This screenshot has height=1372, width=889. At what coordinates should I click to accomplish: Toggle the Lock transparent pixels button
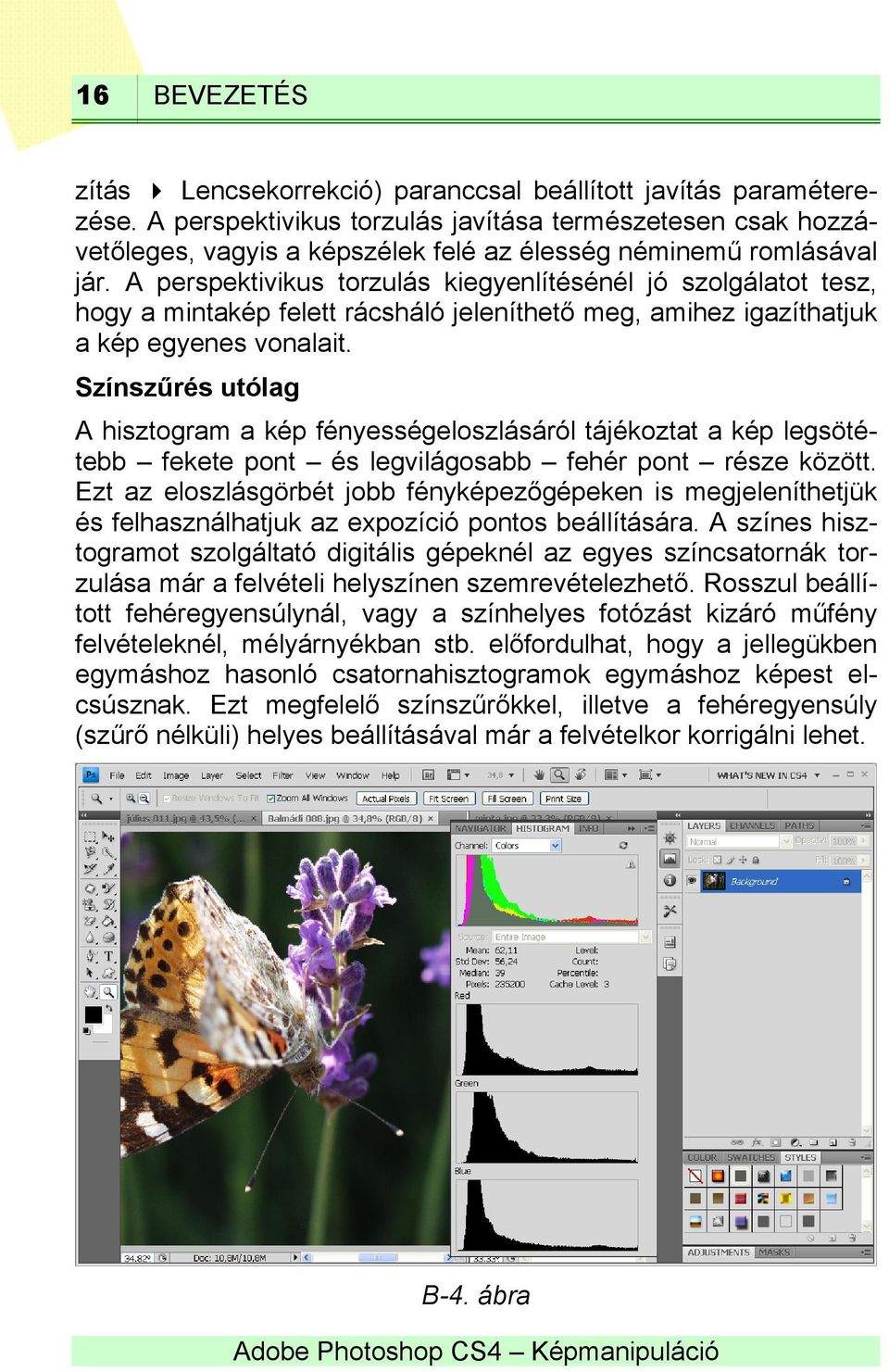[x=716, y=861]
